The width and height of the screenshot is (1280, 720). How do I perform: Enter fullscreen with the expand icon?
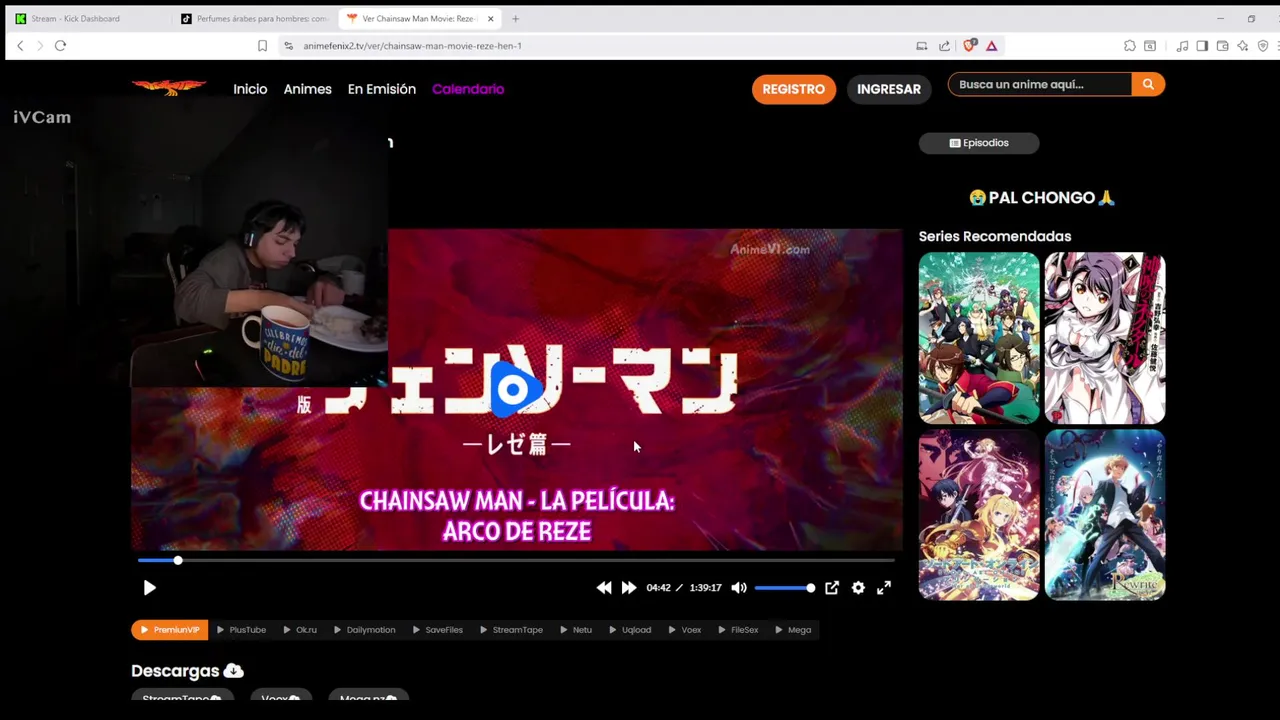tap(884, 588)
